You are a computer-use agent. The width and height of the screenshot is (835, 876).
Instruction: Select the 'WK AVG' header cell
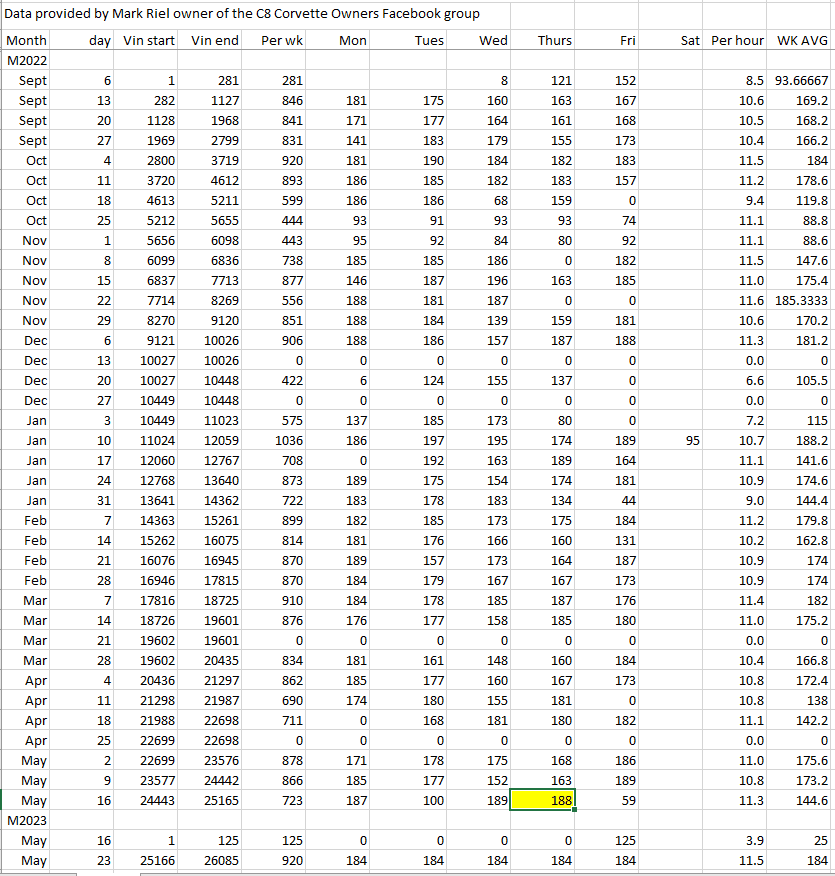(x=801, y=41)
